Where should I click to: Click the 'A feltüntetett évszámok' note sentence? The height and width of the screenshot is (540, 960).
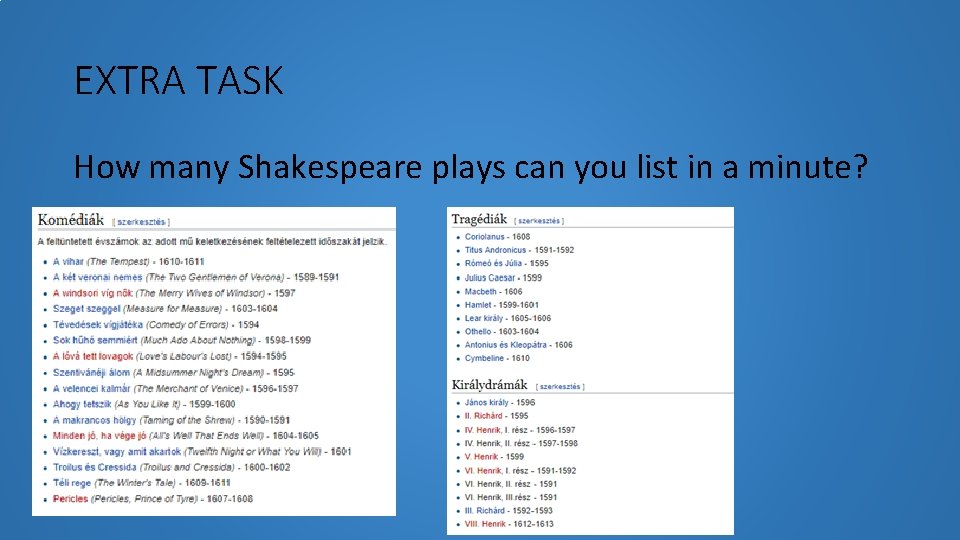(x=212, y=241)
